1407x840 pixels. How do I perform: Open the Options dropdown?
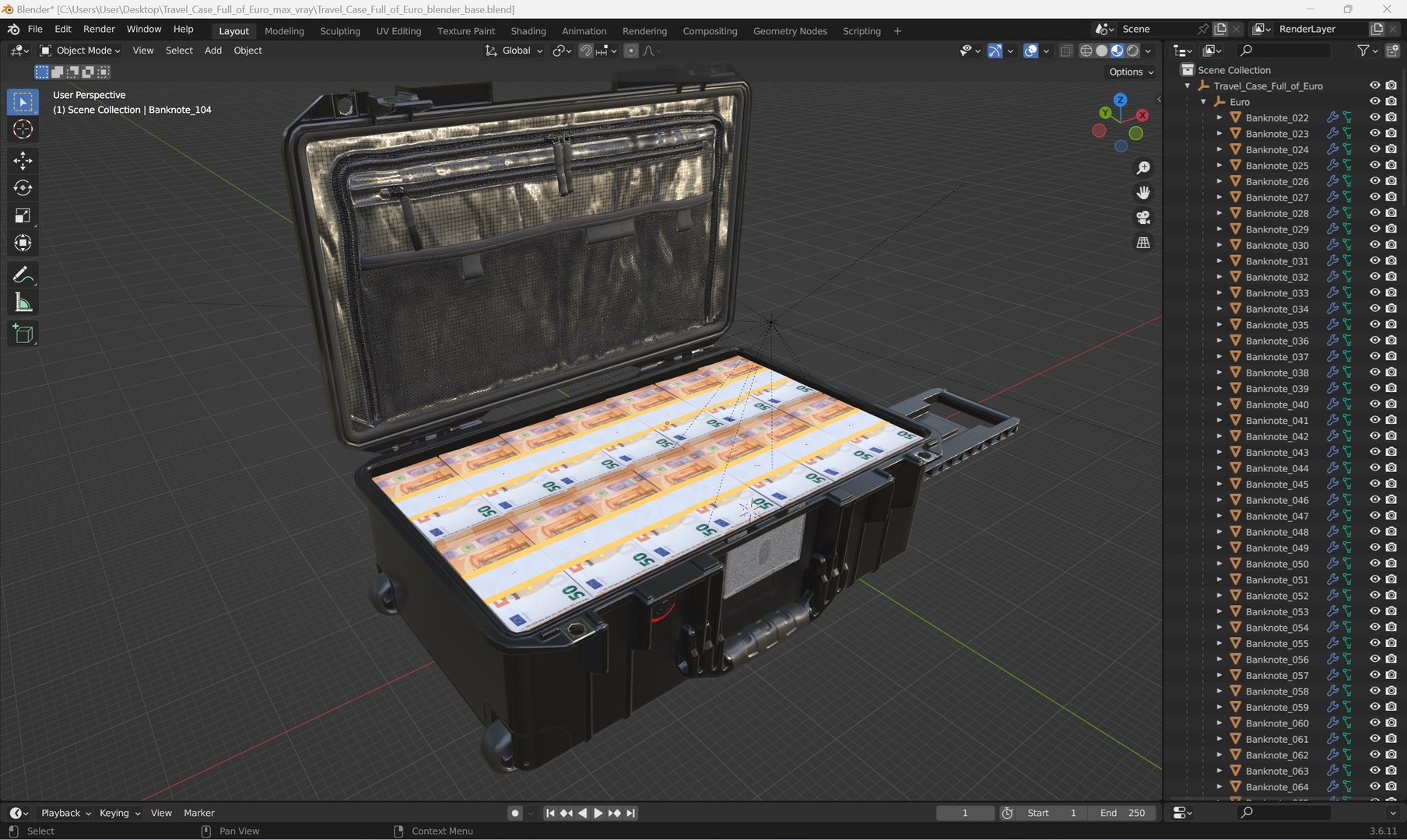pyautogui.click(x=1131, y=72)
